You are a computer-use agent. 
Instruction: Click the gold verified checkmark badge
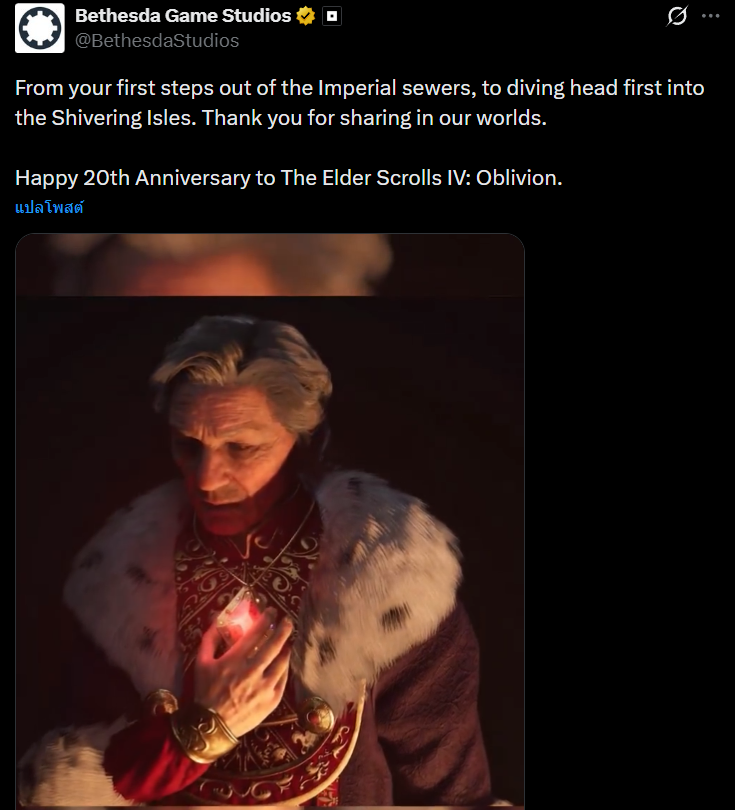click(x=306, y=17)
